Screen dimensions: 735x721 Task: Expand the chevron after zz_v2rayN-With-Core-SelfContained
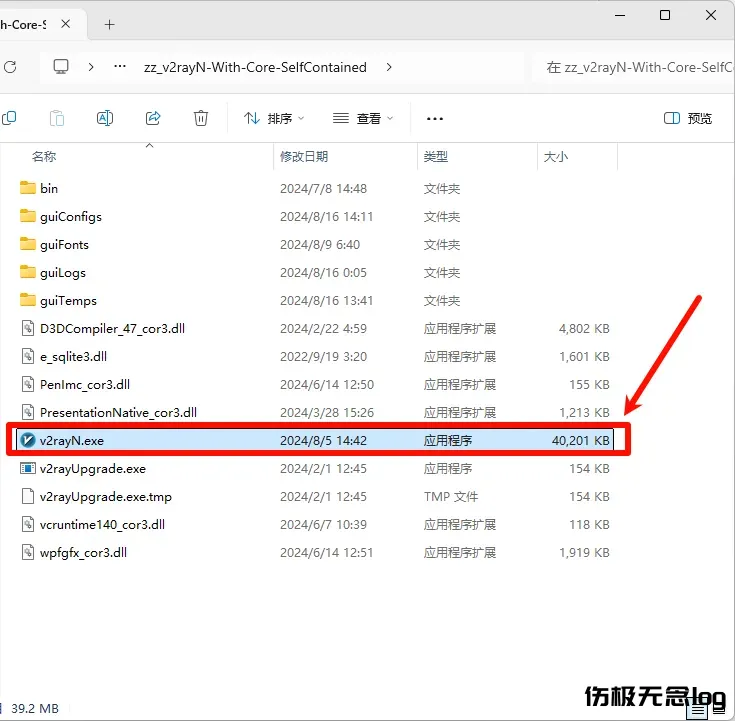[x=389, y=67]
